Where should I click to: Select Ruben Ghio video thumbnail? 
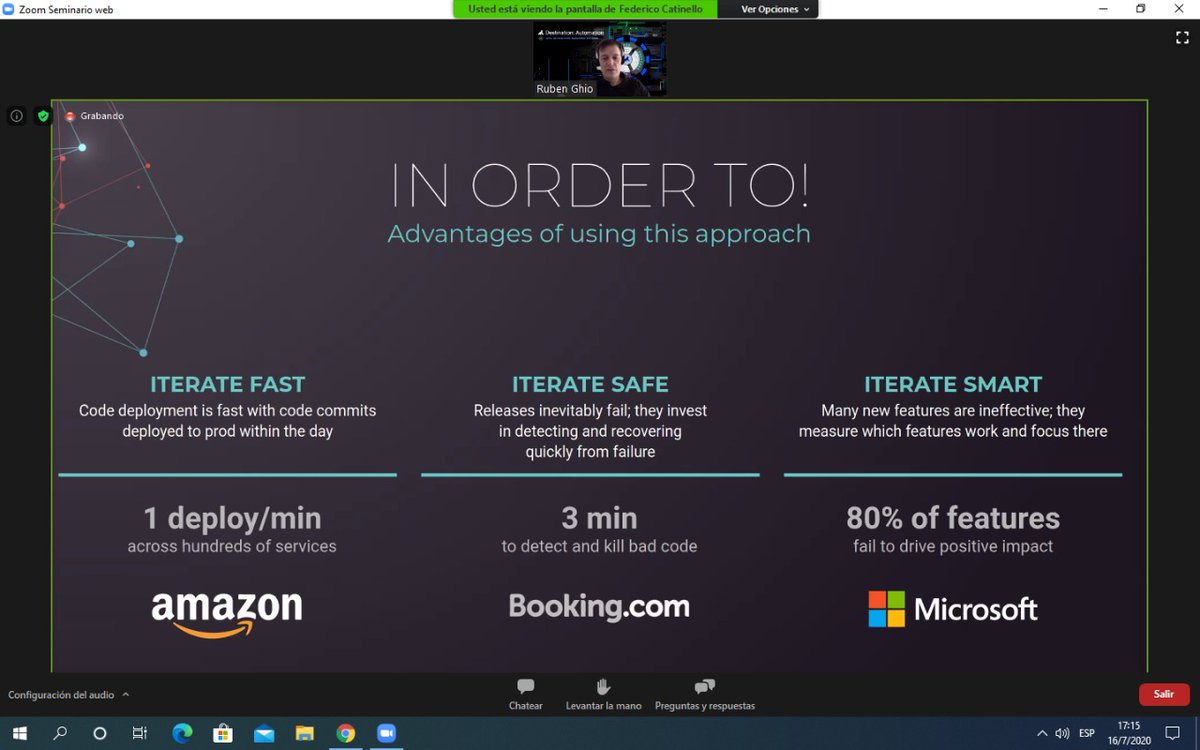600,59
